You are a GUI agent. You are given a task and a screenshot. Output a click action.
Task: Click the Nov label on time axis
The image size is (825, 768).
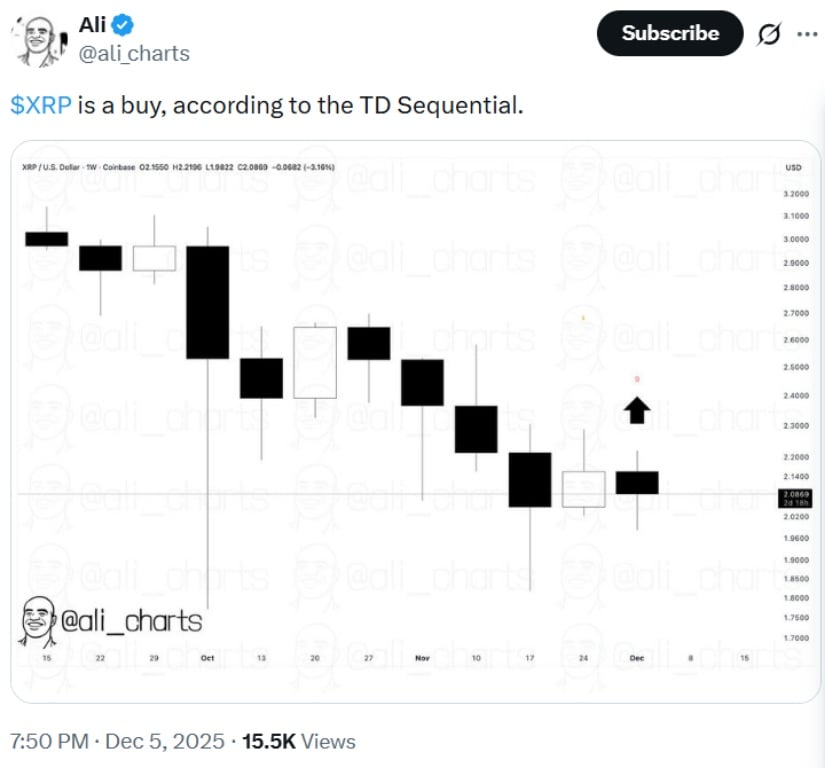(421, 658)
